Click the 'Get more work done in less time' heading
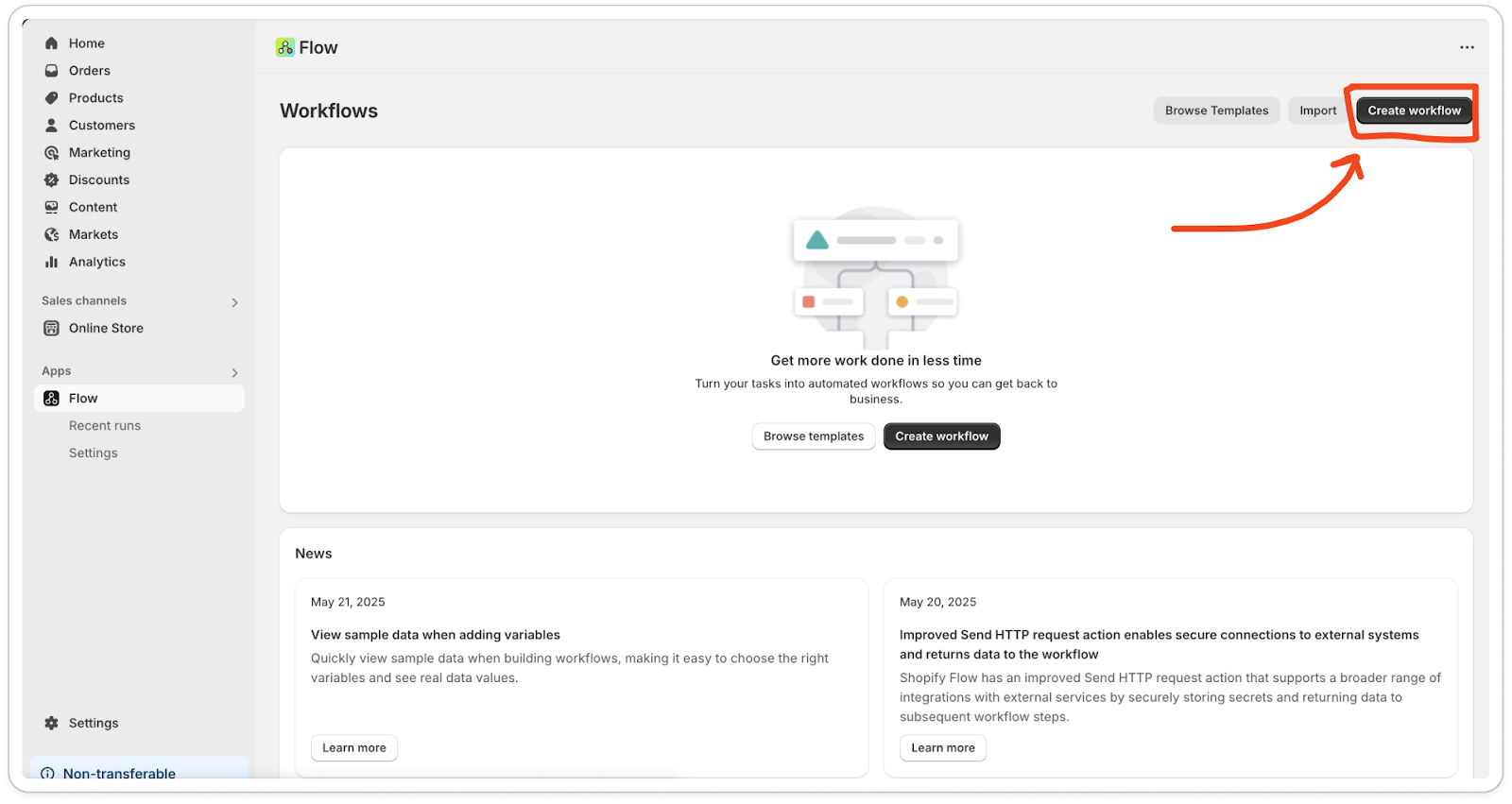The image size is (1512, 804). coord(876,361)
